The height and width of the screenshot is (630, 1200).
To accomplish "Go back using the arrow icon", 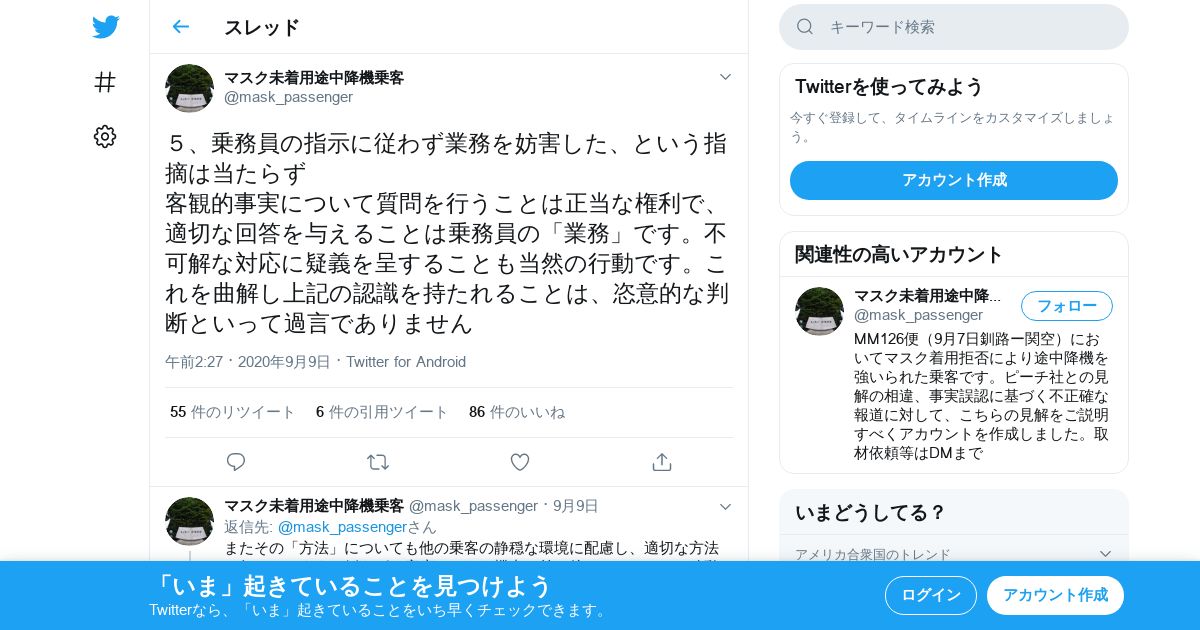I will point(180,27).
